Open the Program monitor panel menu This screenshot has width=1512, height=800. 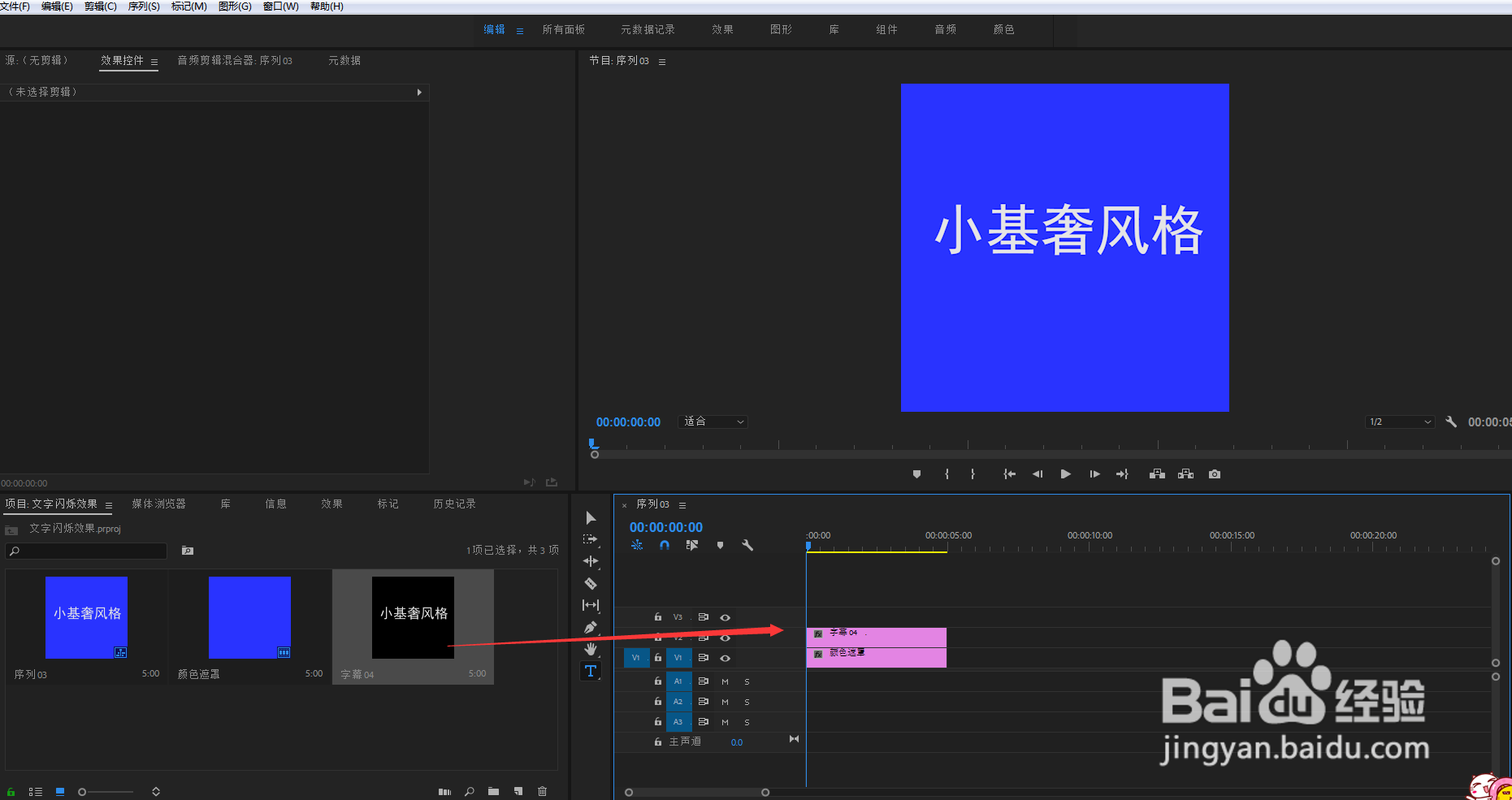pyautogui.click(x=662, y=62)
